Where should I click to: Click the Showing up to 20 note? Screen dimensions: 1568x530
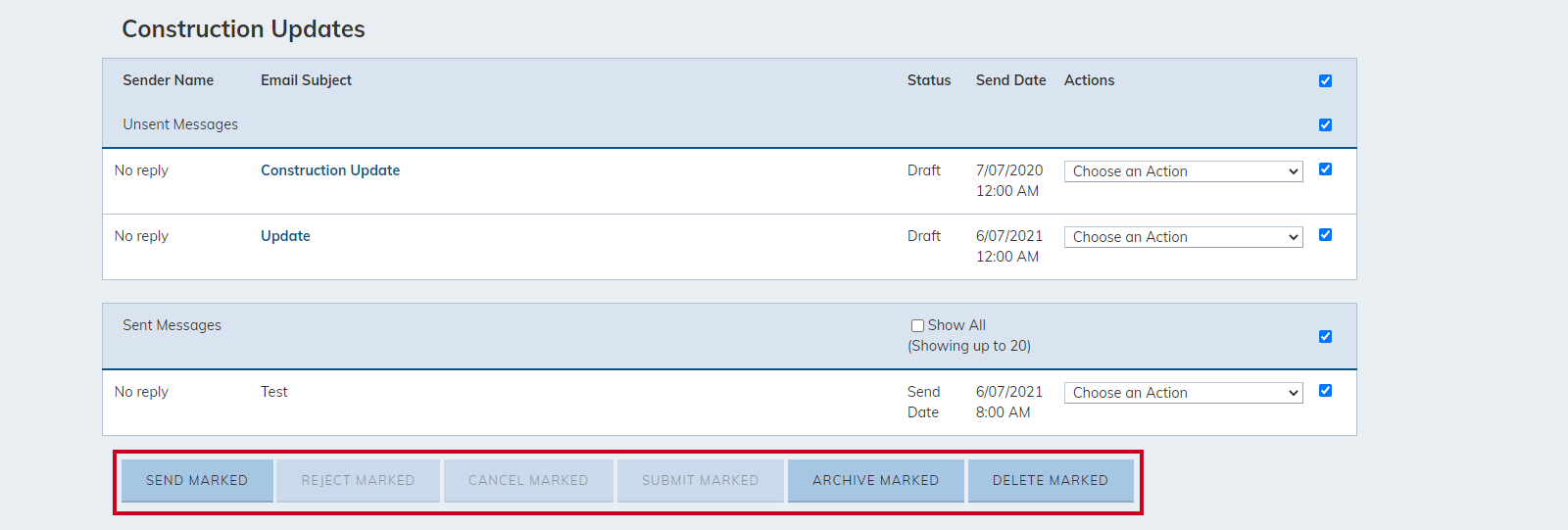tap(969, 346)
